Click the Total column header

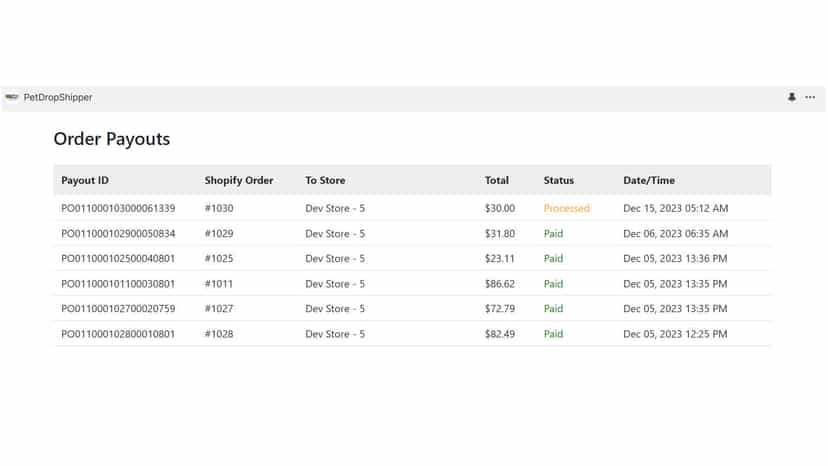(497, 180)
